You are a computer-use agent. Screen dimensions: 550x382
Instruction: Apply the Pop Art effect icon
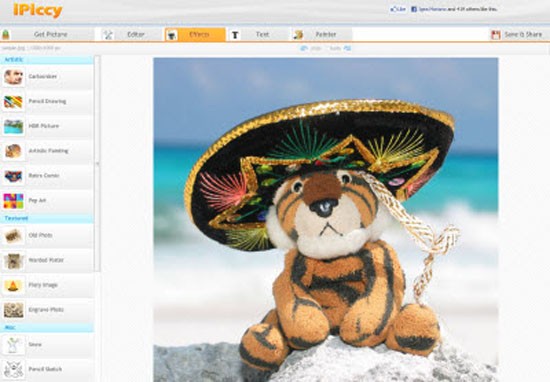(x=13, y=201)
